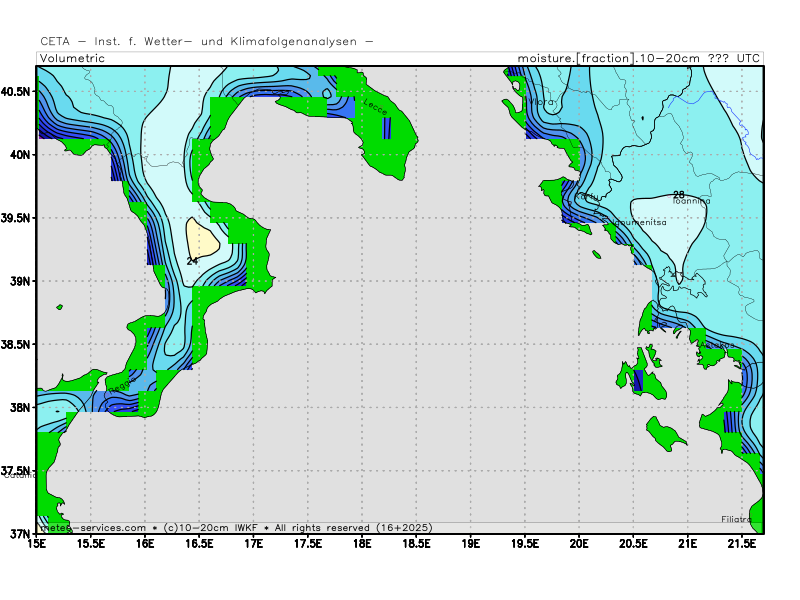
Task: Click the 19.5E longitude axis label
Action: pyautogui.click(x=525, y=544)
